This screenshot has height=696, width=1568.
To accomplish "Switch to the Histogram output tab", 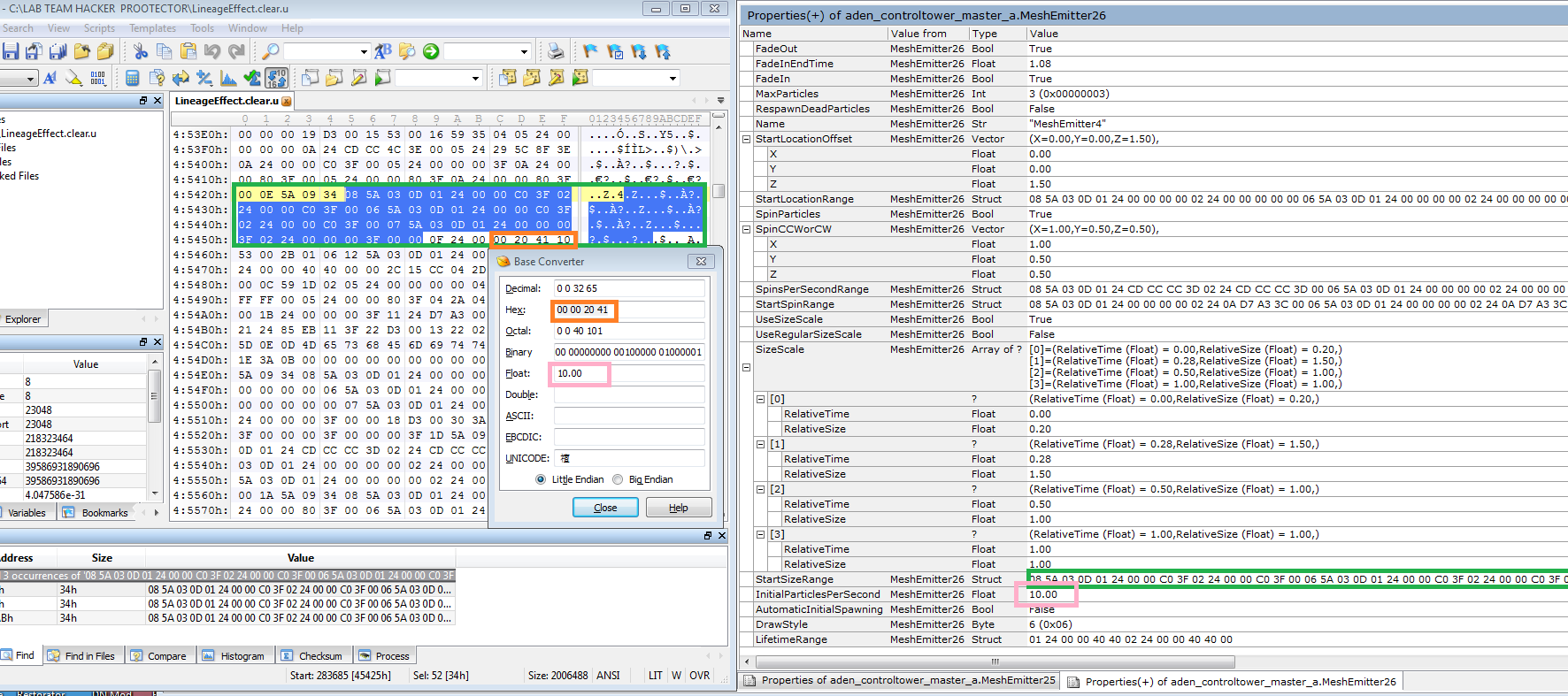I will coord(234,655).
